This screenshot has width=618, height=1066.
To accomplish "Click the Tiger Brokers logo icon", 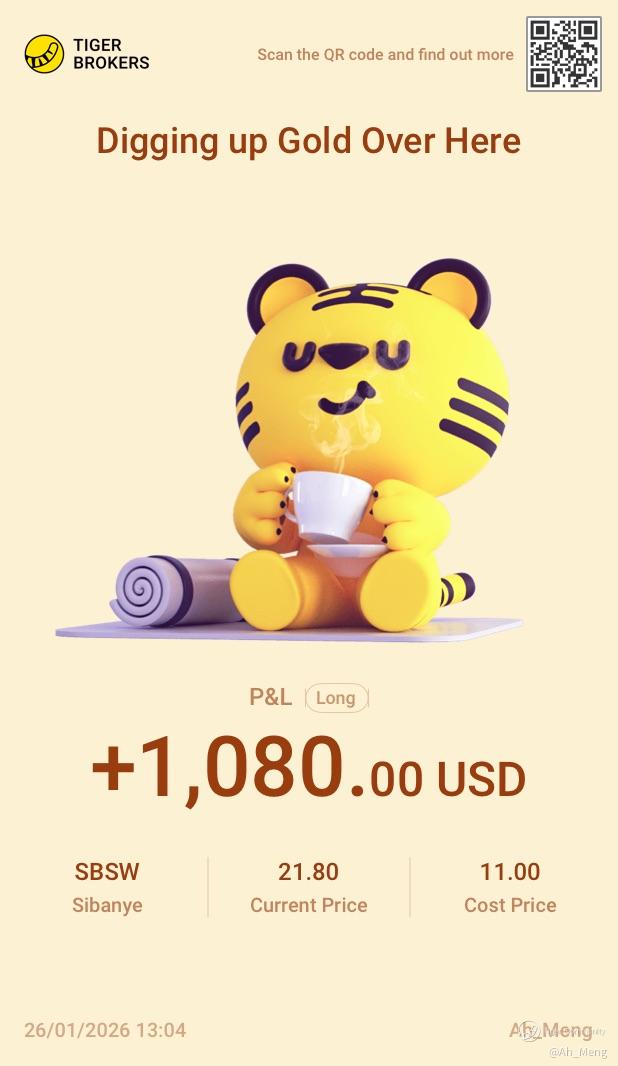I will (44, 54).
